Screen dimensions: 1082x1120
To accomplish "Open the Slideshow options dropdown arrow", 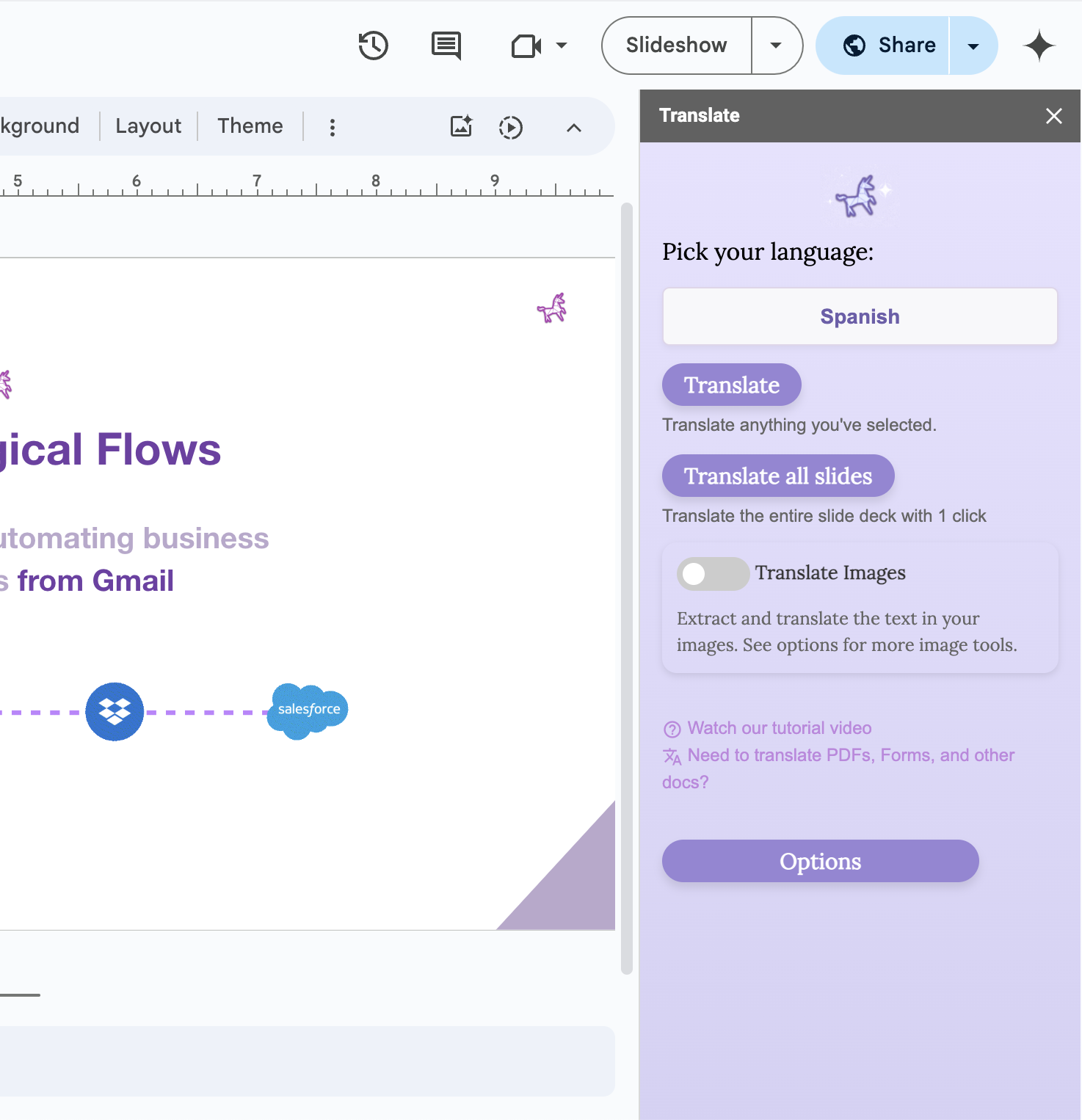I will coord(776,46).
